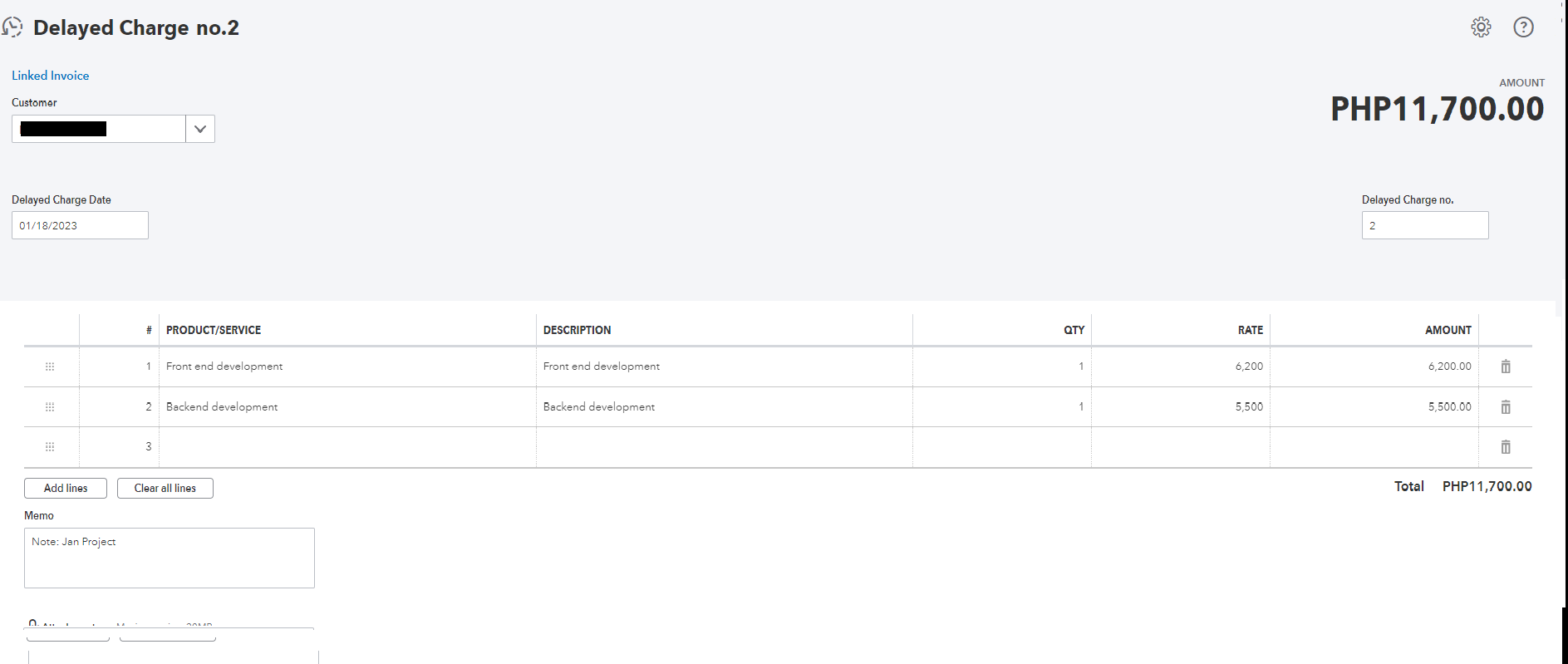Click the Clear all lines button
Image resolution: width=1568 pixels, height=664 pixels.
(x=165, y=489)
